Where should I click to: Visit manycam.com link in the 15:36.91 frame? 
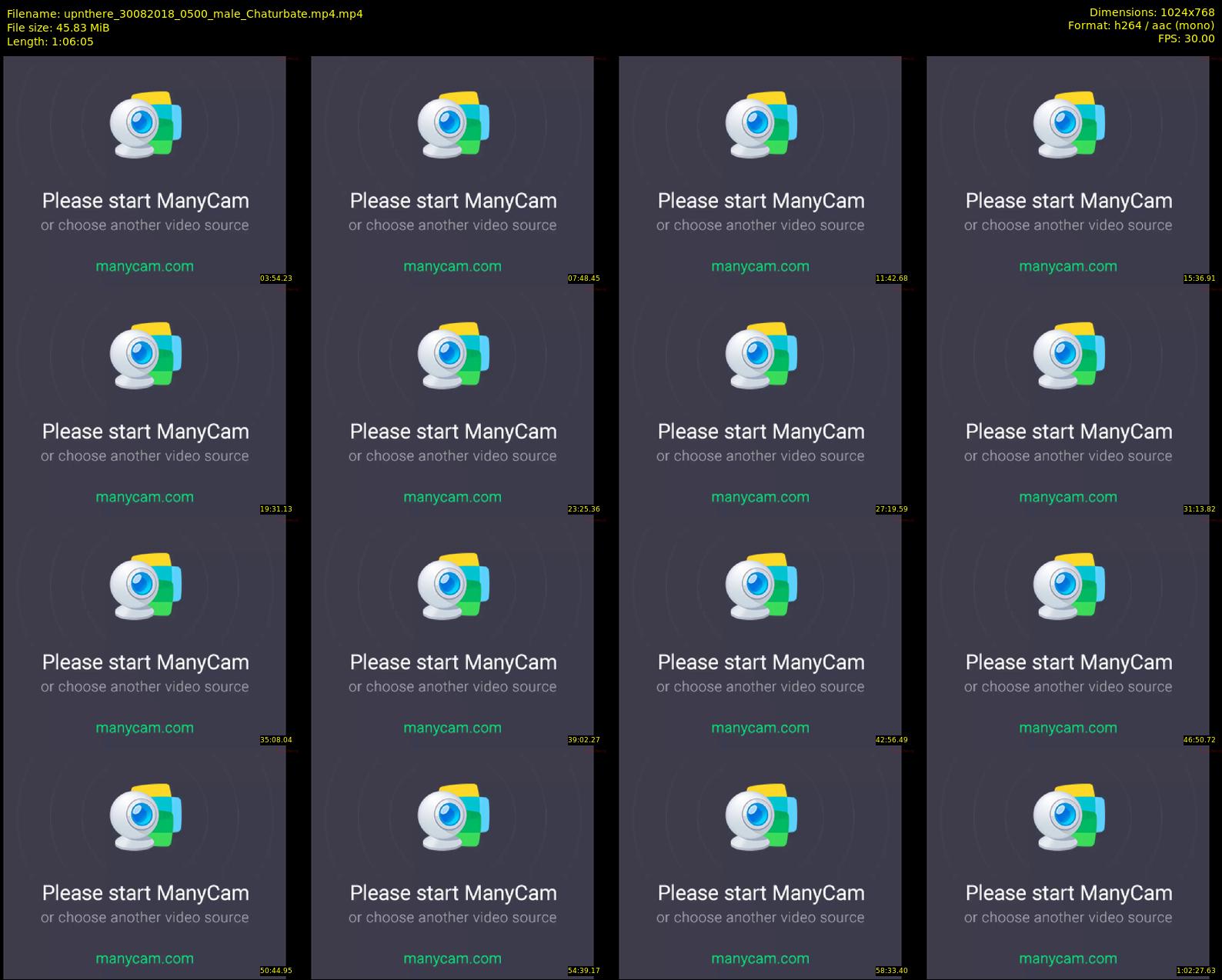[1068, 267]
